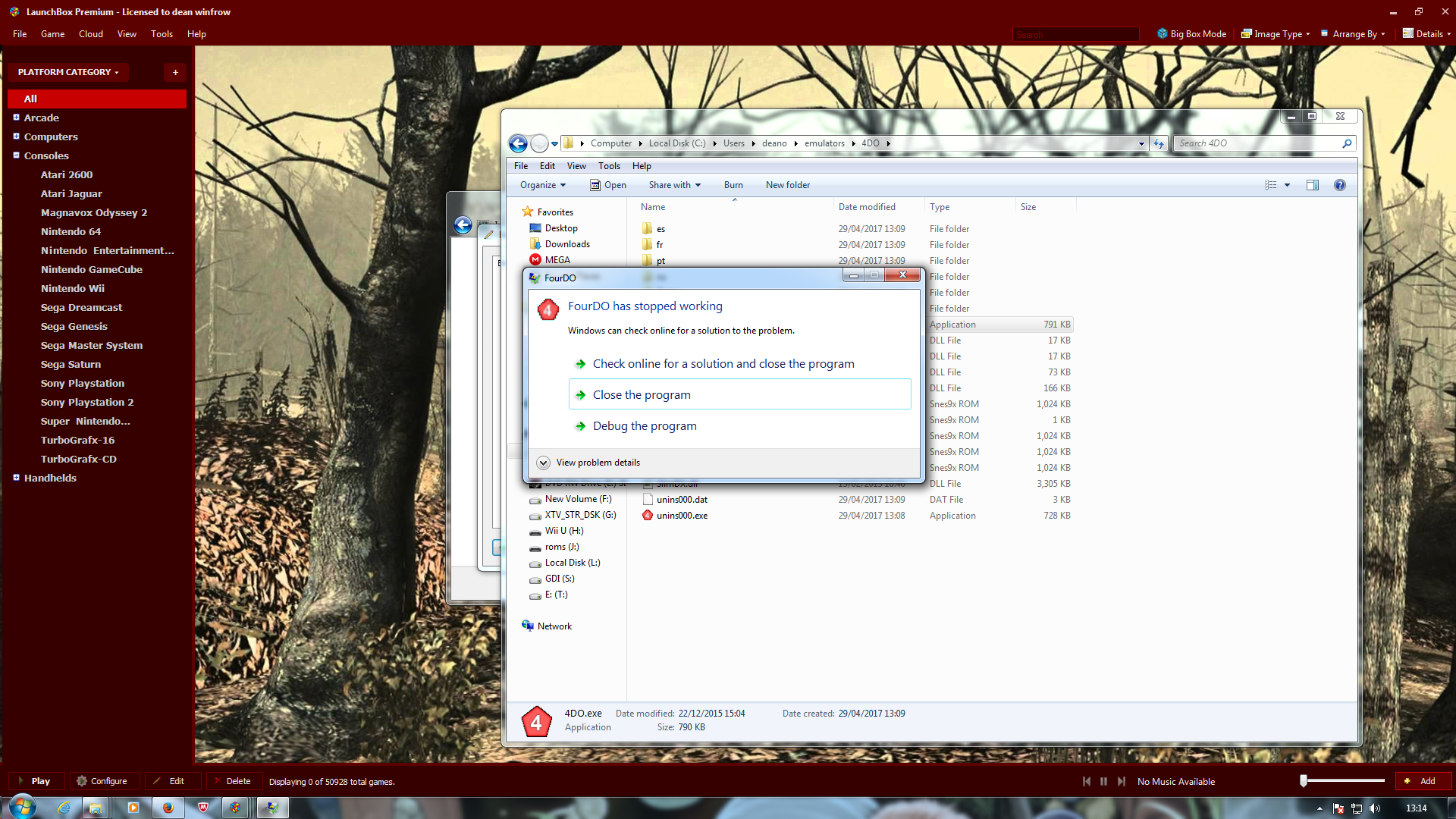
Task: Click Search 4DO input field
Action: tap(1257, 143)
